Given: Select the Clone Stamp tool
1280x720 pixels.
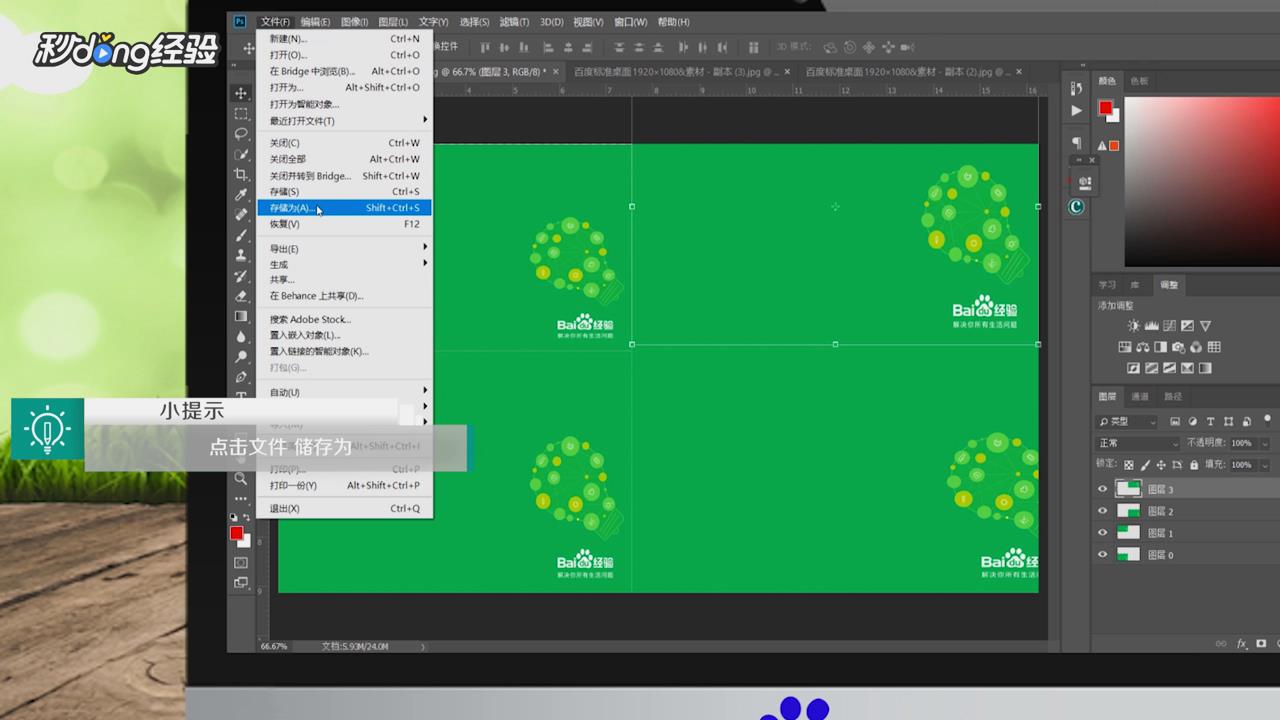Looking at the screenshot, I should [241, 255].
